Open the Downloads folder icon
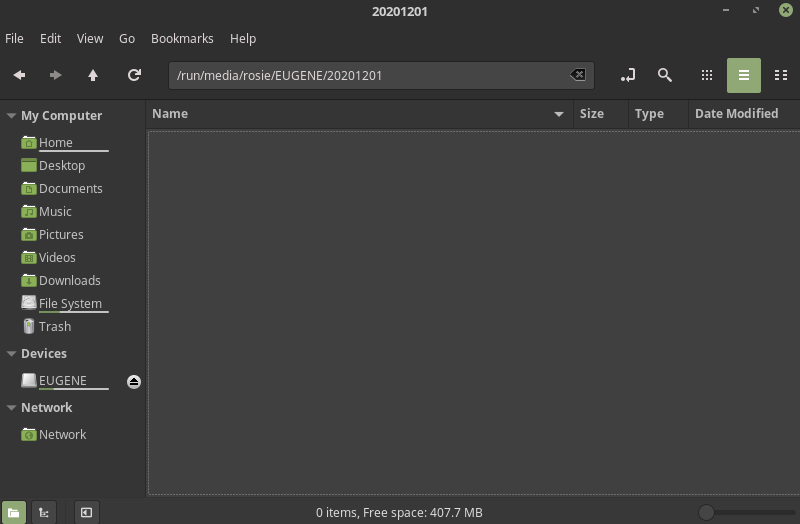800x524 pixels. (x=29, y=280)
